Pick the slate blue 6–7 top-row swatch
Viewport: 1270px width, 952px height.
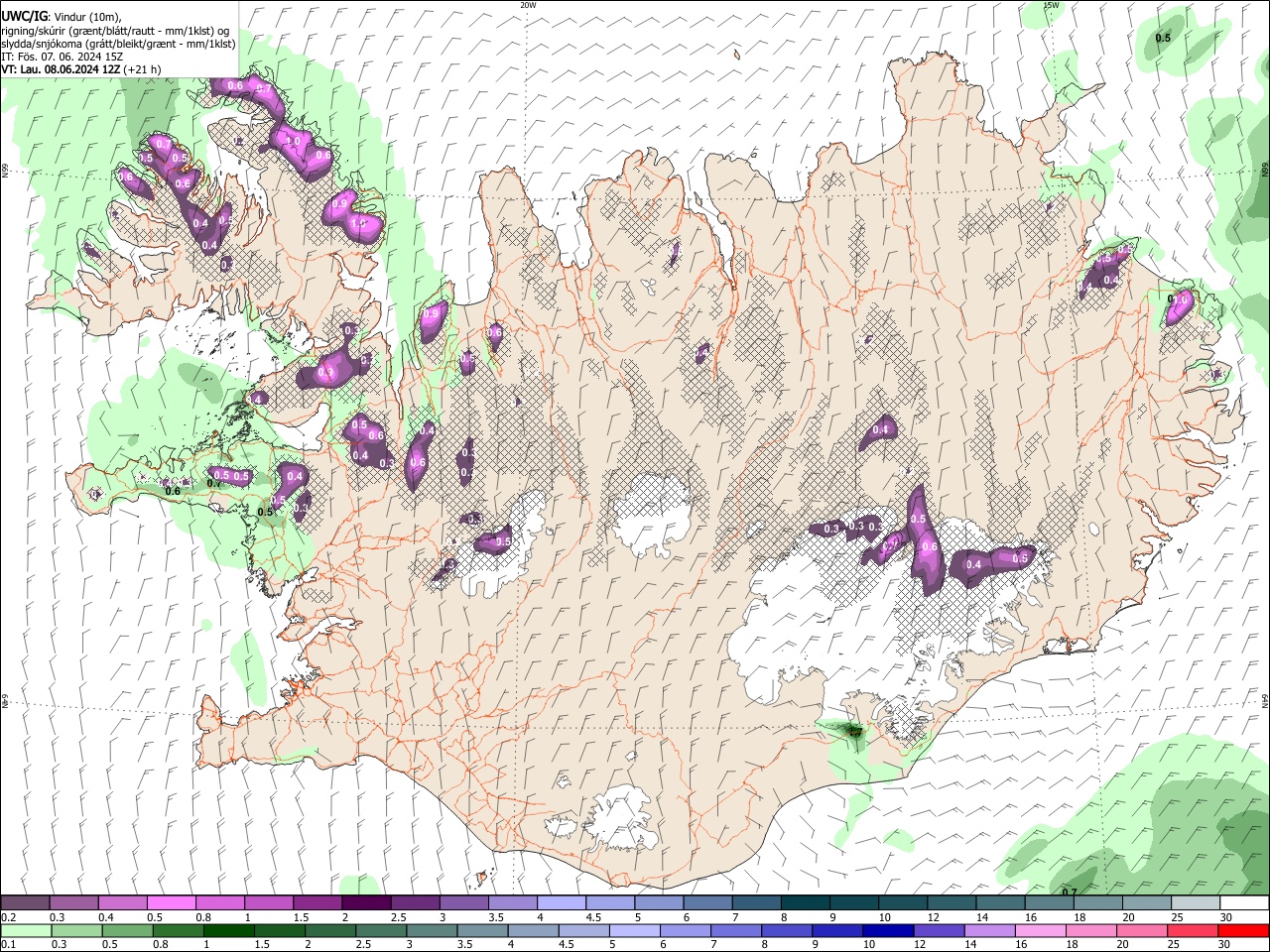click(x=706, y=903)
